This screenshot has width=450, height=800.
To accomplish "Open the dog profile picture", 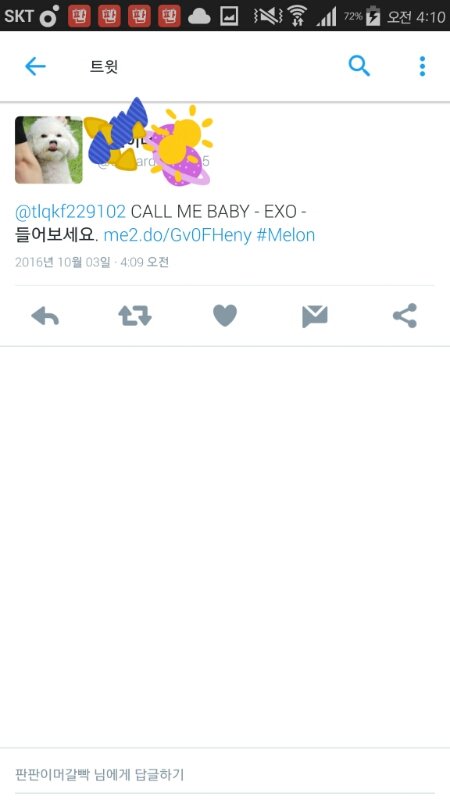I will [x=49, y=149].
